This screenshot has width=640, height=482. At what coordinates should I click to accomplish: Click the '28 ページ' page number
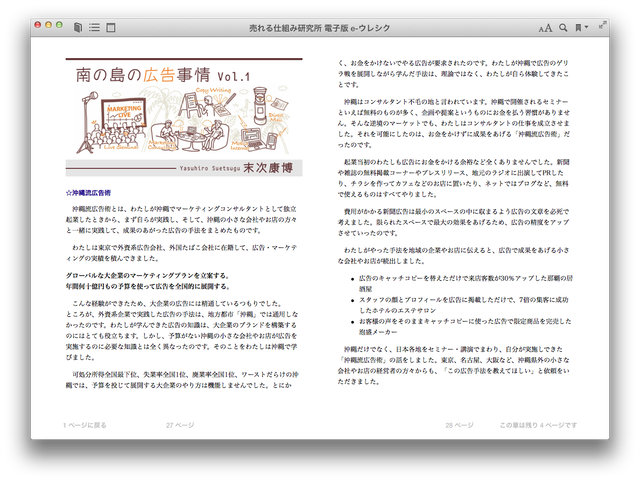tap(459, 425)
